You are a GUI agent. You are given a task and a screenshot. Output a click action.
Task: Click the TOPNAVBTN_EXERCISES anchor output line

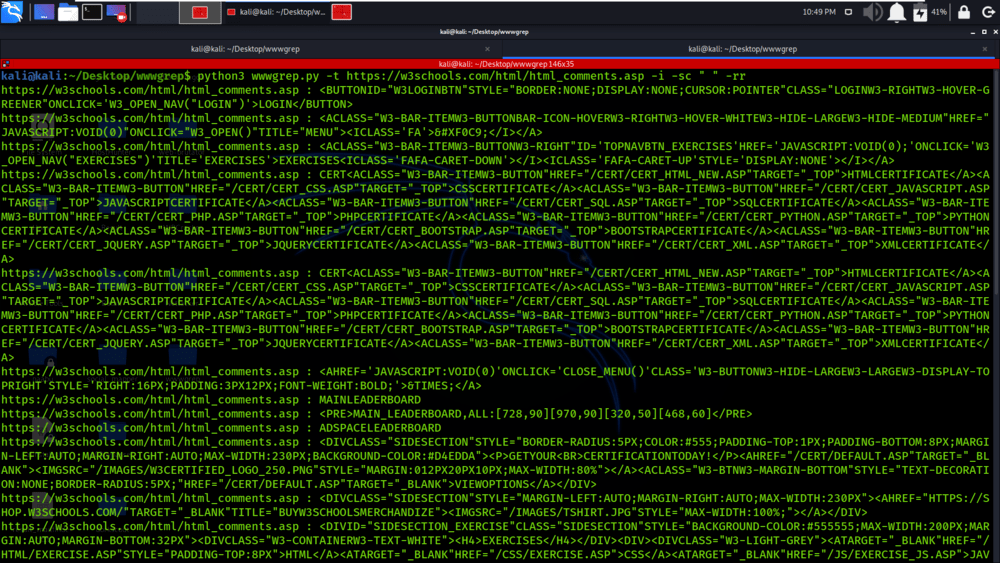click(x=496, y=154)
